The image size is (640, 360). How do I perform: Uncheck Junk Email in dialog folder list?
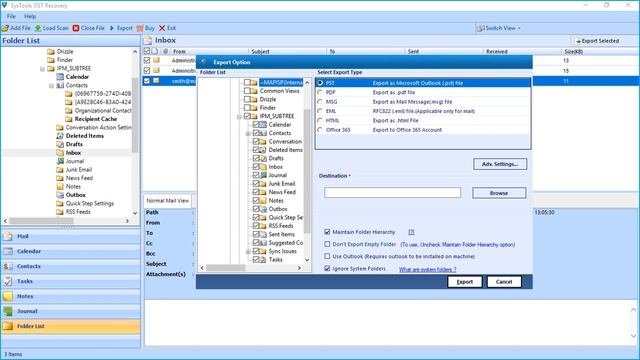pos(256,184)
